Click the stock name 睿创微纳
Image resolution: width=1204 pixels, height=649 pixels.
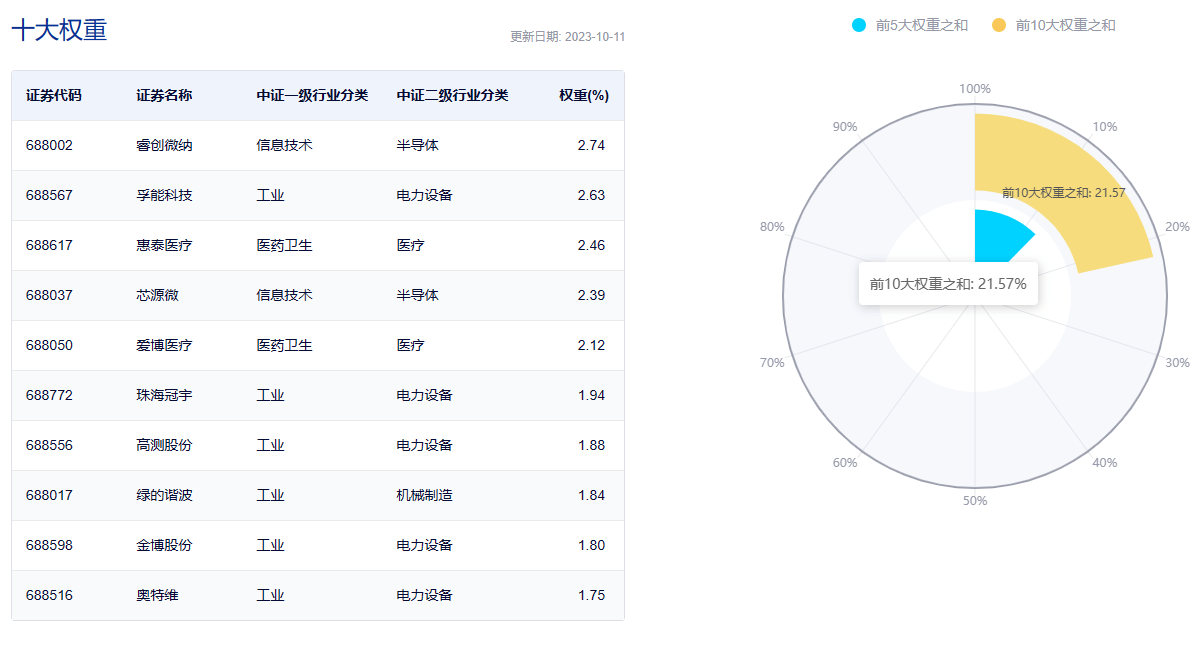tap(164, 145)
